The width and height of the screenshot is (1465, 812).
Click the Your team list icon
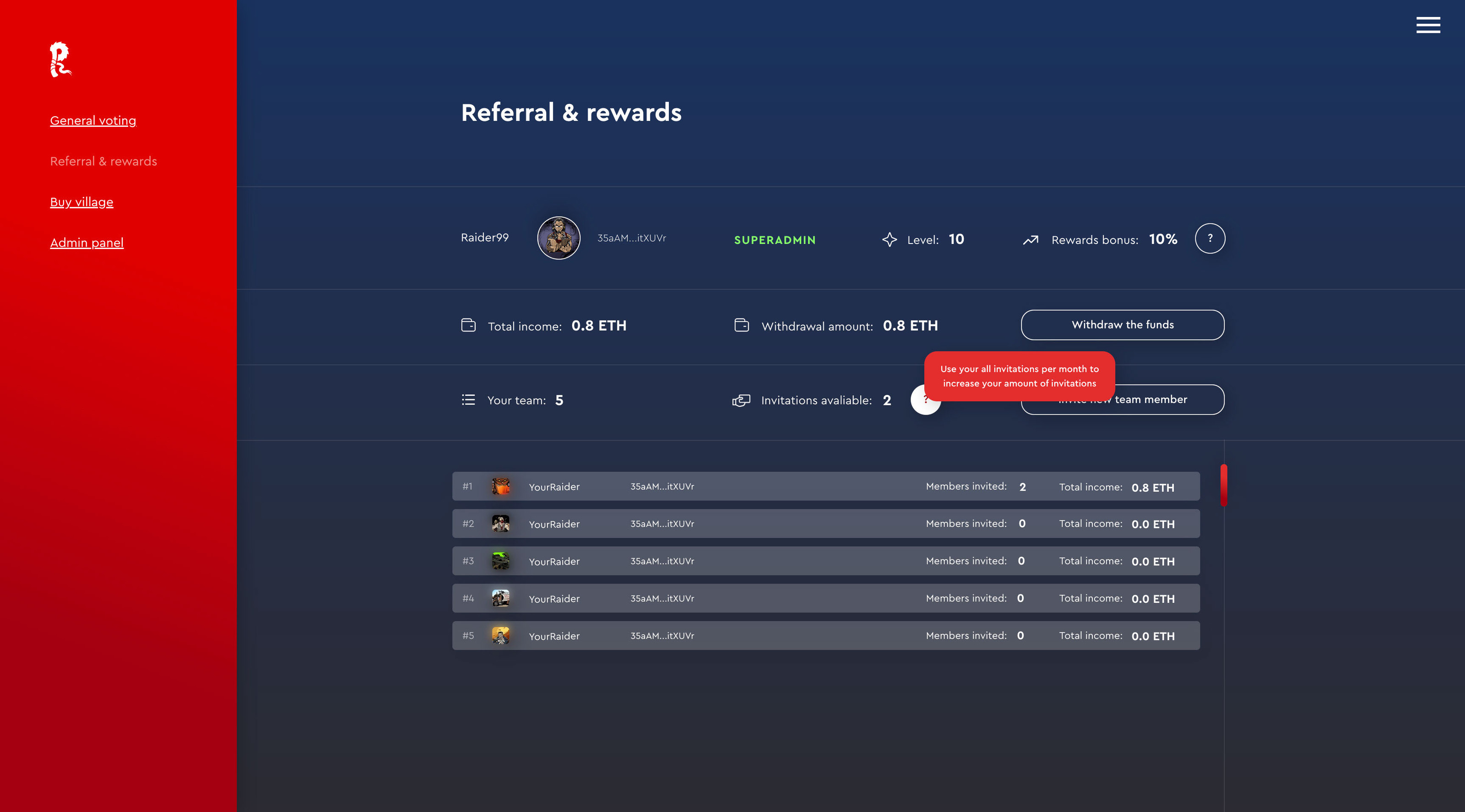[468, 400]
